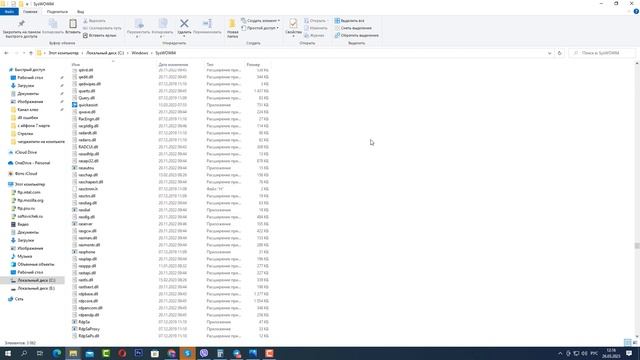Select ftp.mozilla.org network location
Screen dimensions: 640x360
(30, 200)
